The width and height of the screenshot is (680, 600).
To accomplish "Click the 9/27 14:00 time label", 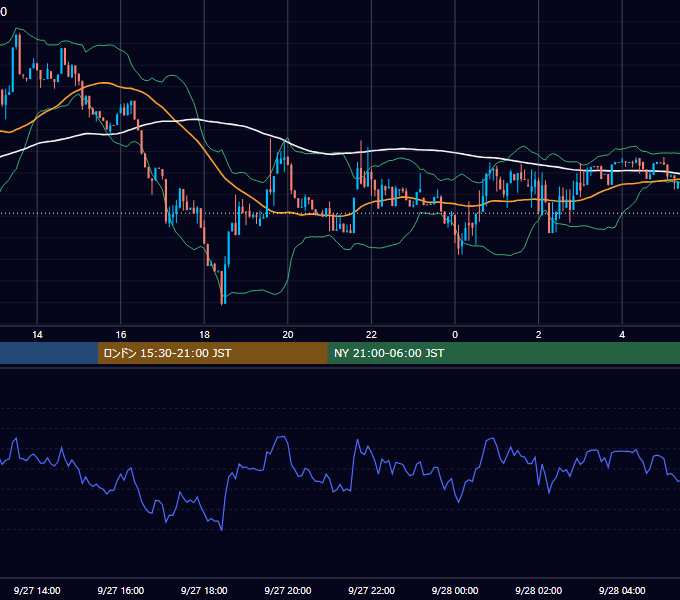I will point(37,590).
